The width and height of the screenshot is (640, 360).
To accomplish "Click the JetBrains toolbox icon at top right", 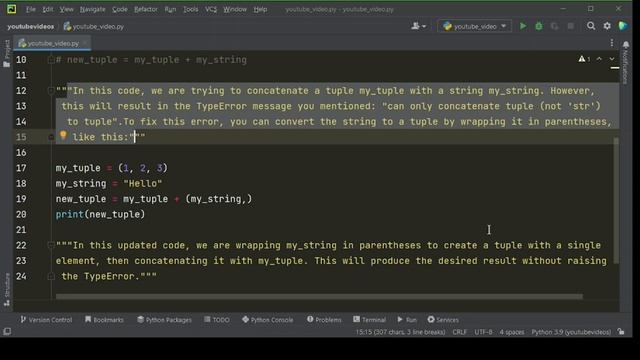I will point(623,26).
